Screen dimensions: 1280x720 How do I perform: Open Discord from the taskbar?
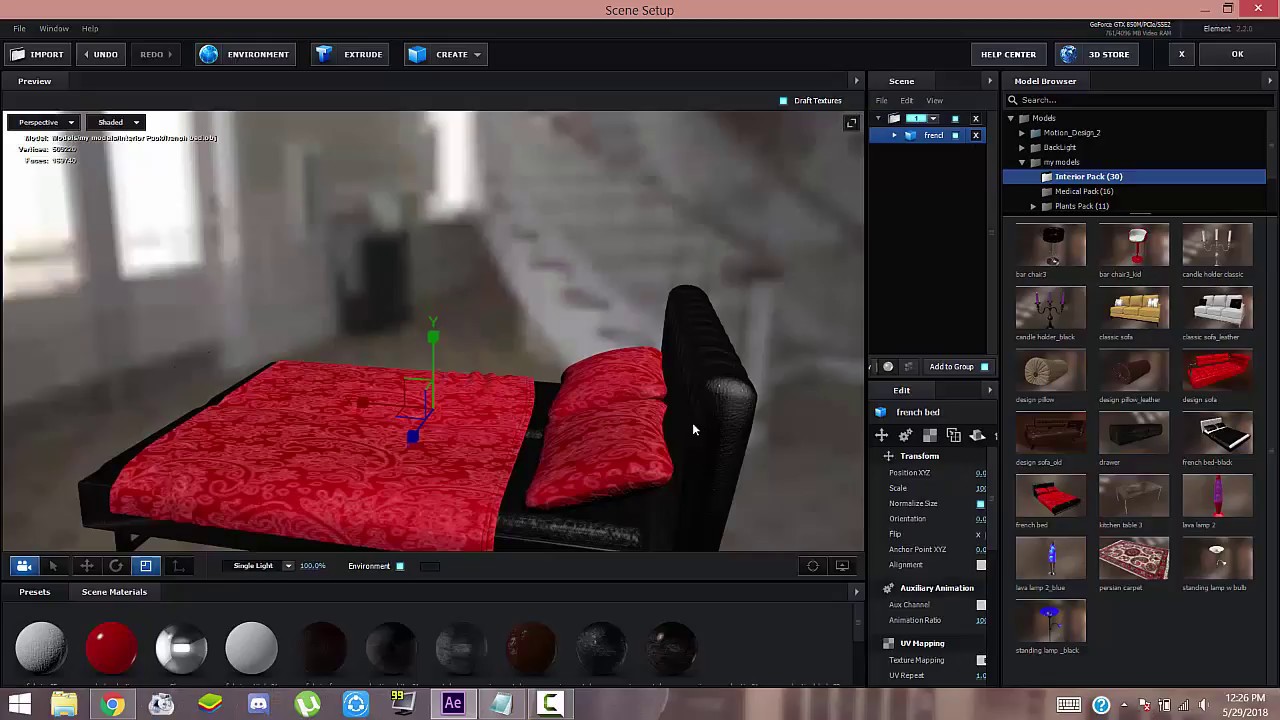click(258, 704)
